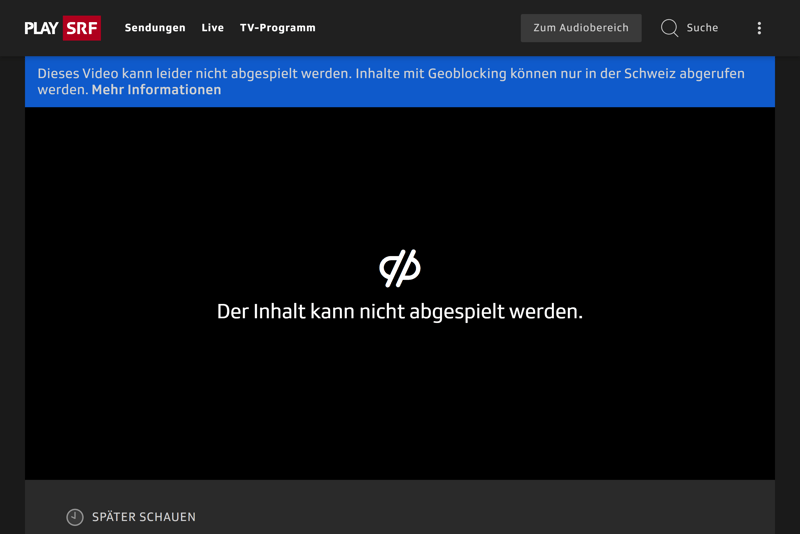Click the clock icon beside Später schauen
Image resolution: width=800 pixels, height=534 pixels.
75,517
